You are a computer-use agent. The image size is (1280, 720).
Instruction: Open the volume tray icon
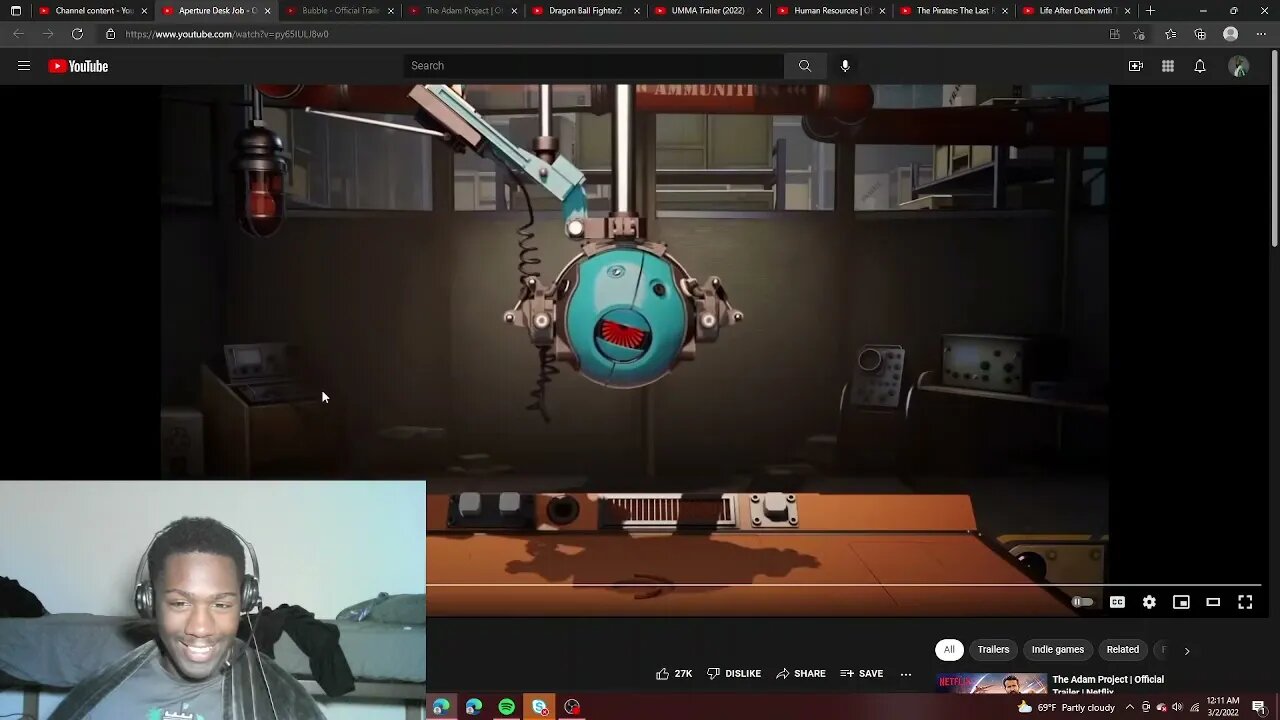(1177, 707)
